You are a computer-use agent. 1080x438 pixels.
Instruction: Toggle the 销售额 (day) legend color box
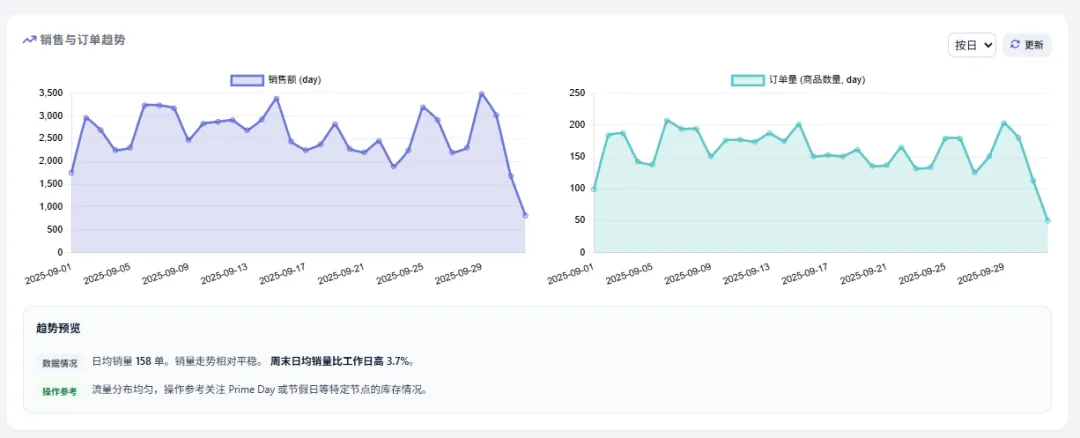click(245, 79)
